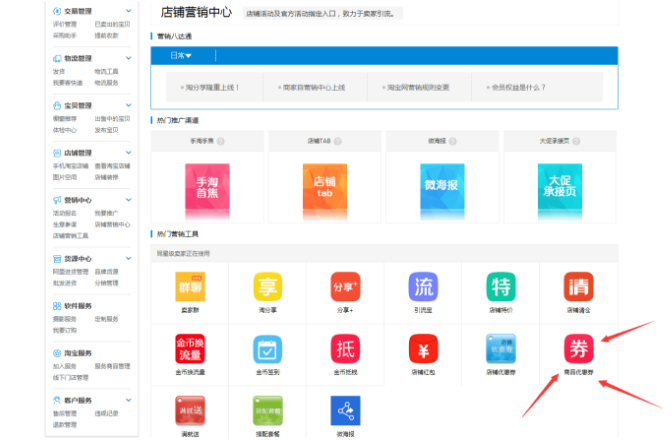Open the 淘宝网营销规则变更 announcement link
672x440 pixels.
coord(416,87)
